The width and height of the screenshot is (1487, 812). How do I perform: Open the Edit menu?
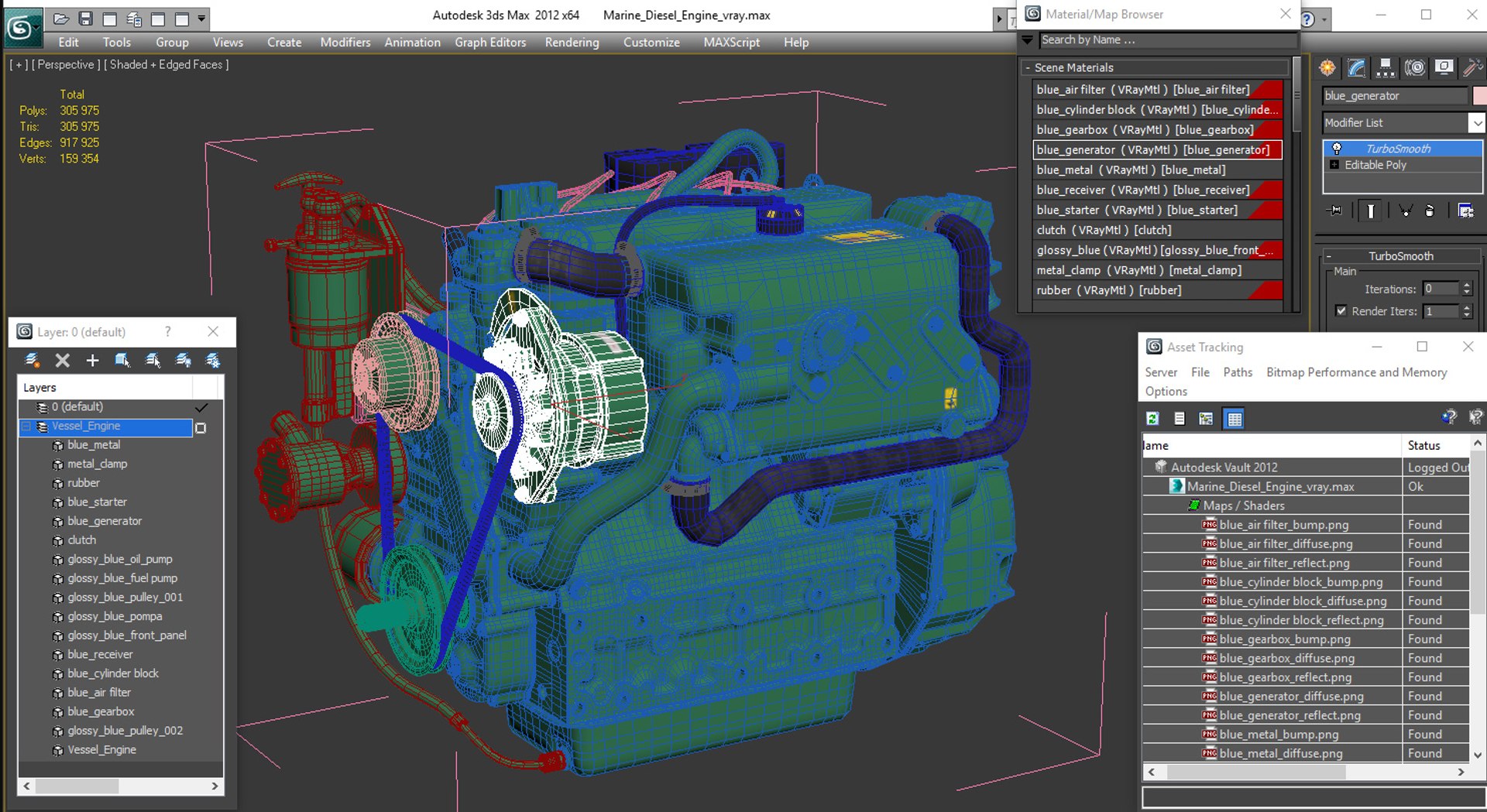coord(68,43)
